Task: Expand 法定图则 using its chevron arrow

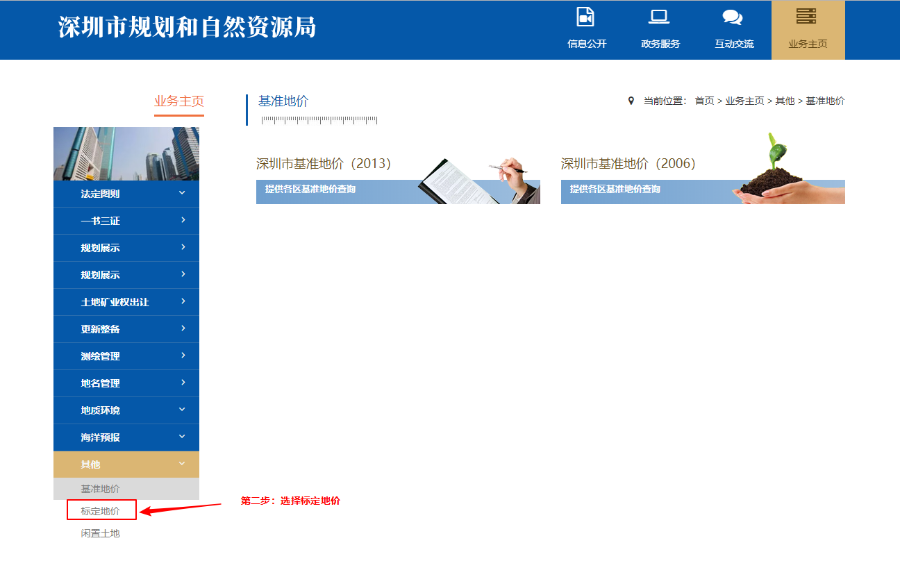Action: point(182,193)
